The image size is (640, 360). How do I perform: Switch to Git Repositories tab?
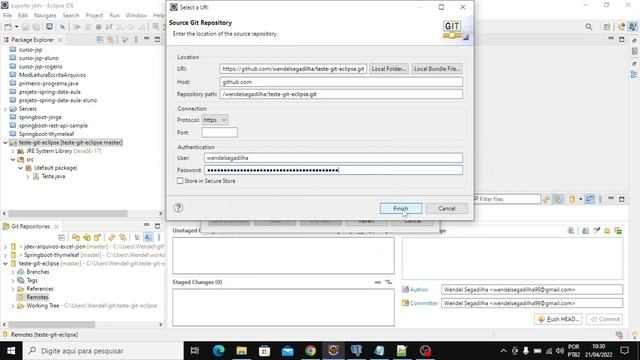pyautogui.click(x=30, y=226)
